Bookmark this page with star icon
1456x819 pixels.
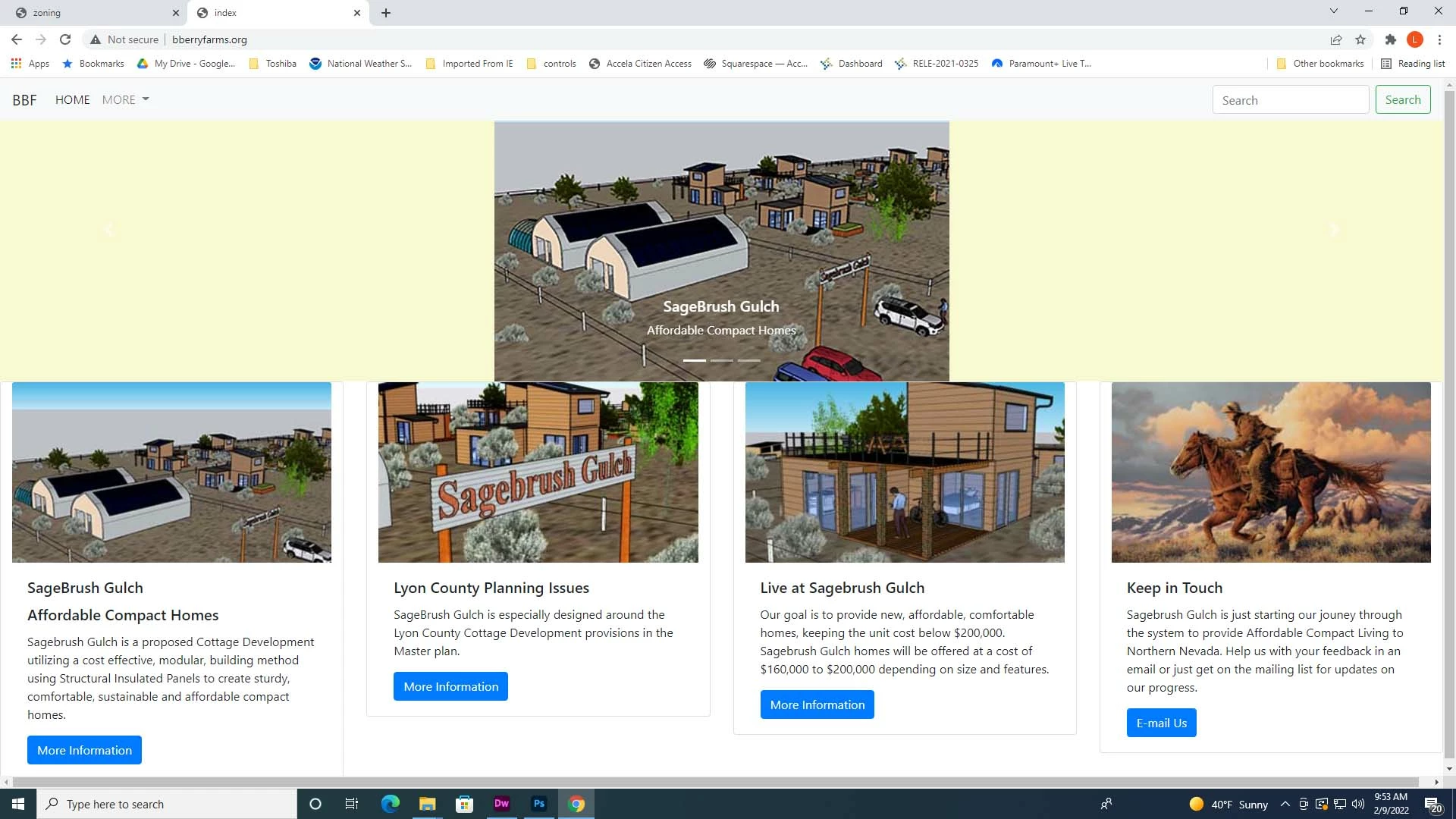coord(1360,39)
